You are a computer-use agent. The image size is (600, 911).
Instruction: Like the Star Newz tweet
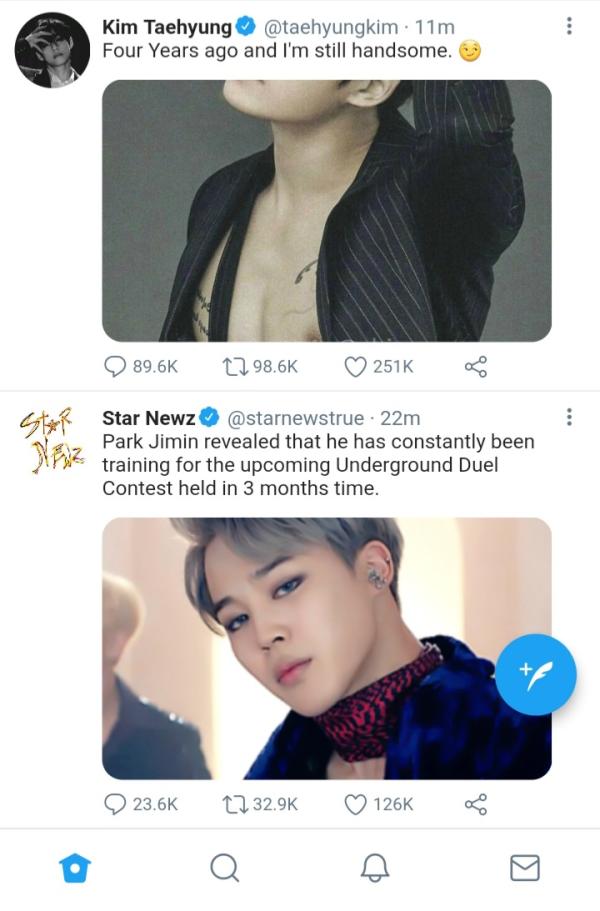[355, 804]
